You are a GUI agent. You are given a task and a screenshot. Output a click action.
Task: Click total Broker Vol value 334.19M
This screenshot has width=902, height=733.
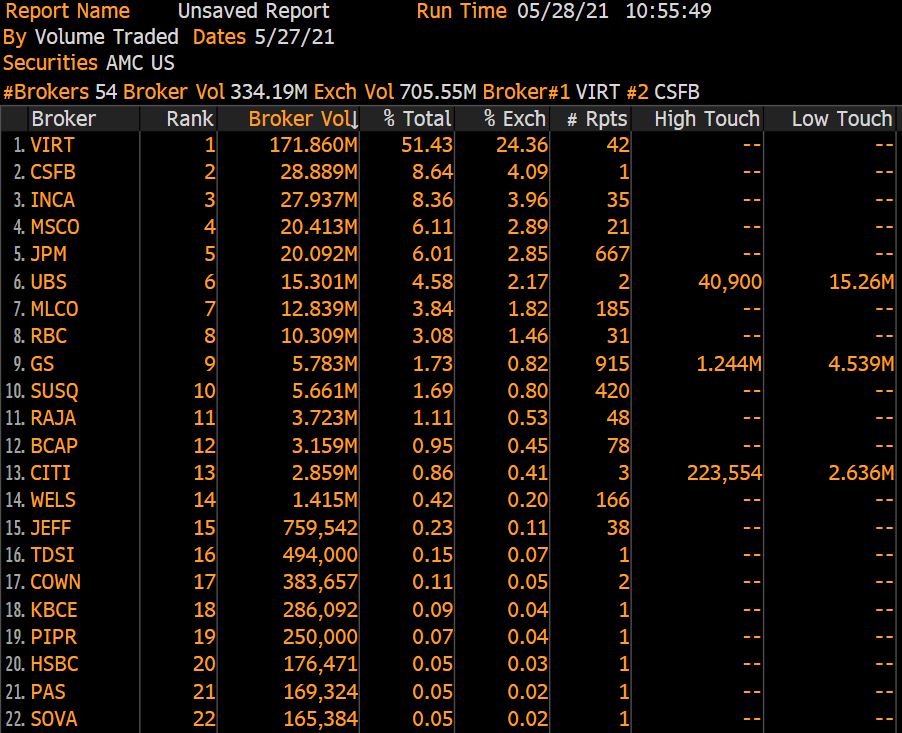tap(269, 91)
